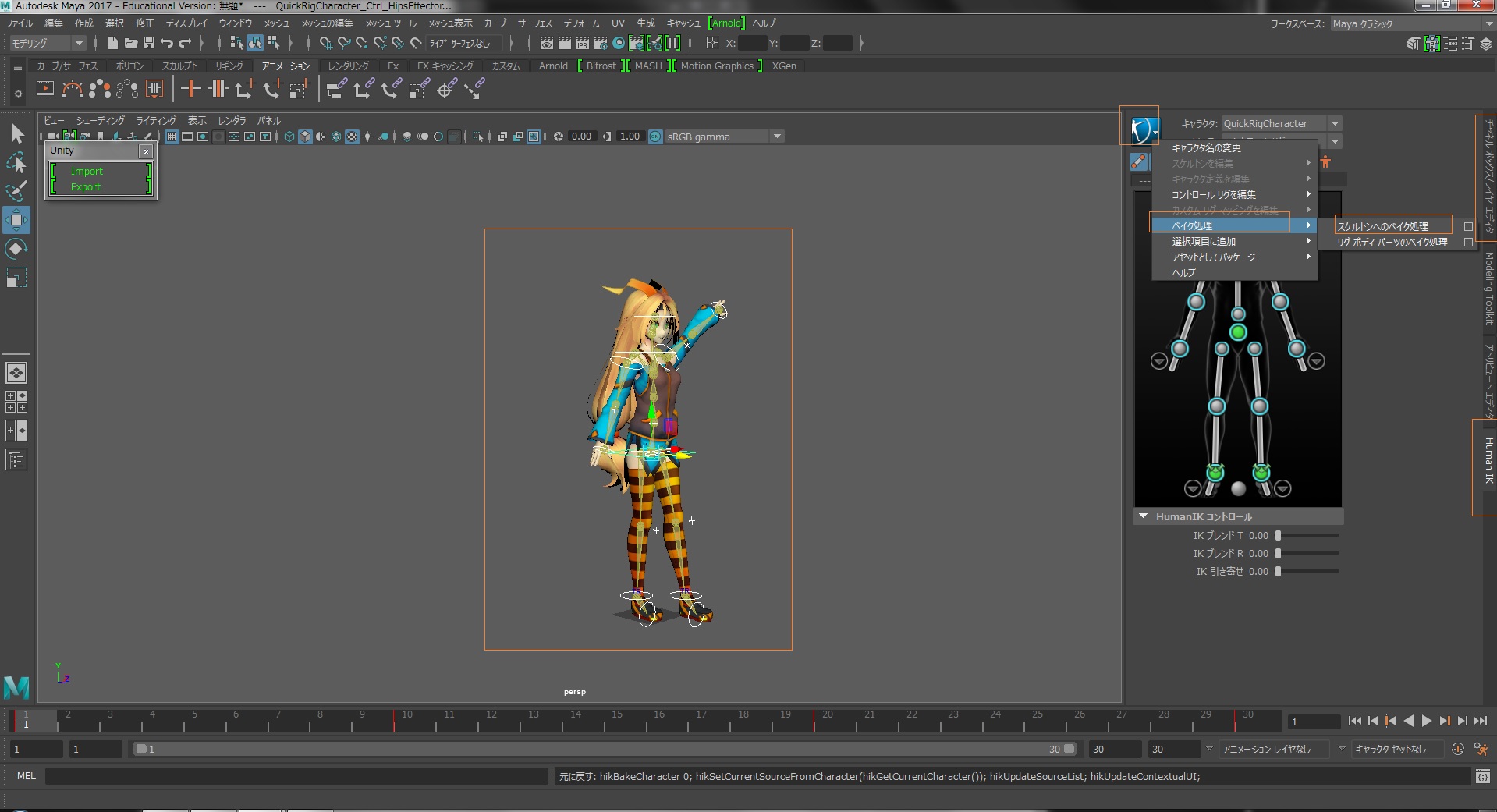
Task: Open the option box for リグ ボディ パーツのベイク処理
Action: (1468, 243)
